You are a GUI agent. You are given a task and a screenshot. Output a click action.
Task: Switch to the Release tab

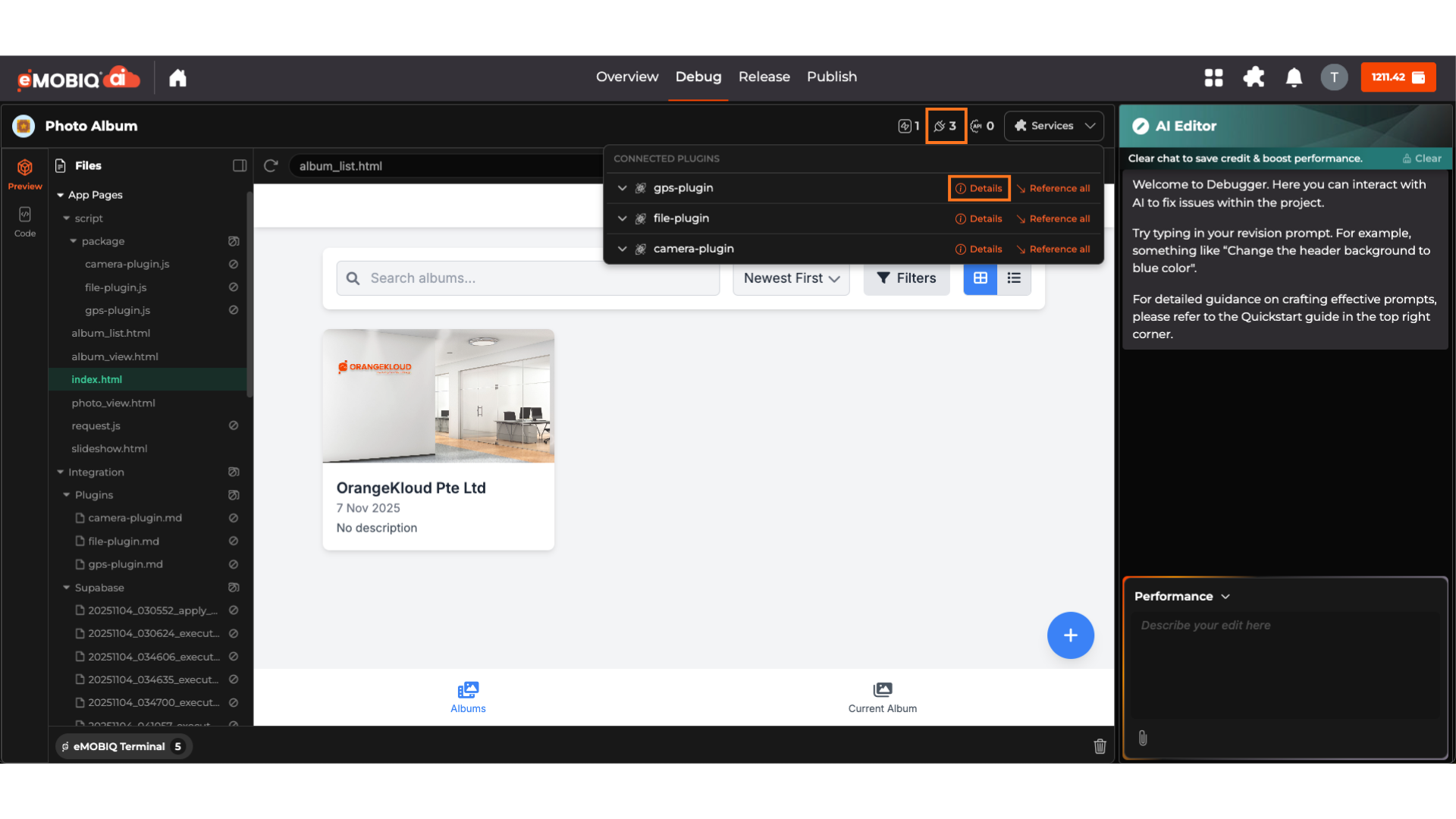[x=764, y=77]
